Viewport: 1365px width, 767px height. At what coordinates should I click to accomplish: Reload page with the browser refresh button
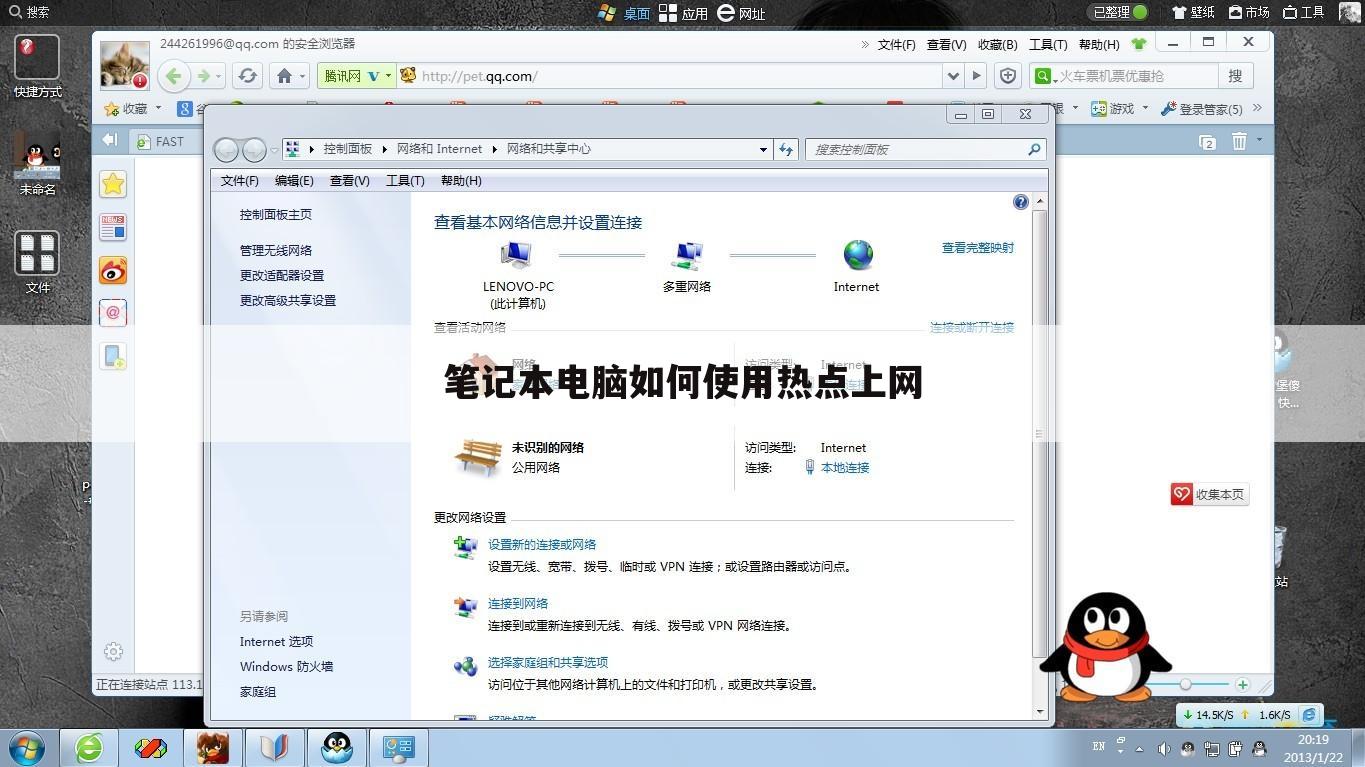click(x=247, y=76)
